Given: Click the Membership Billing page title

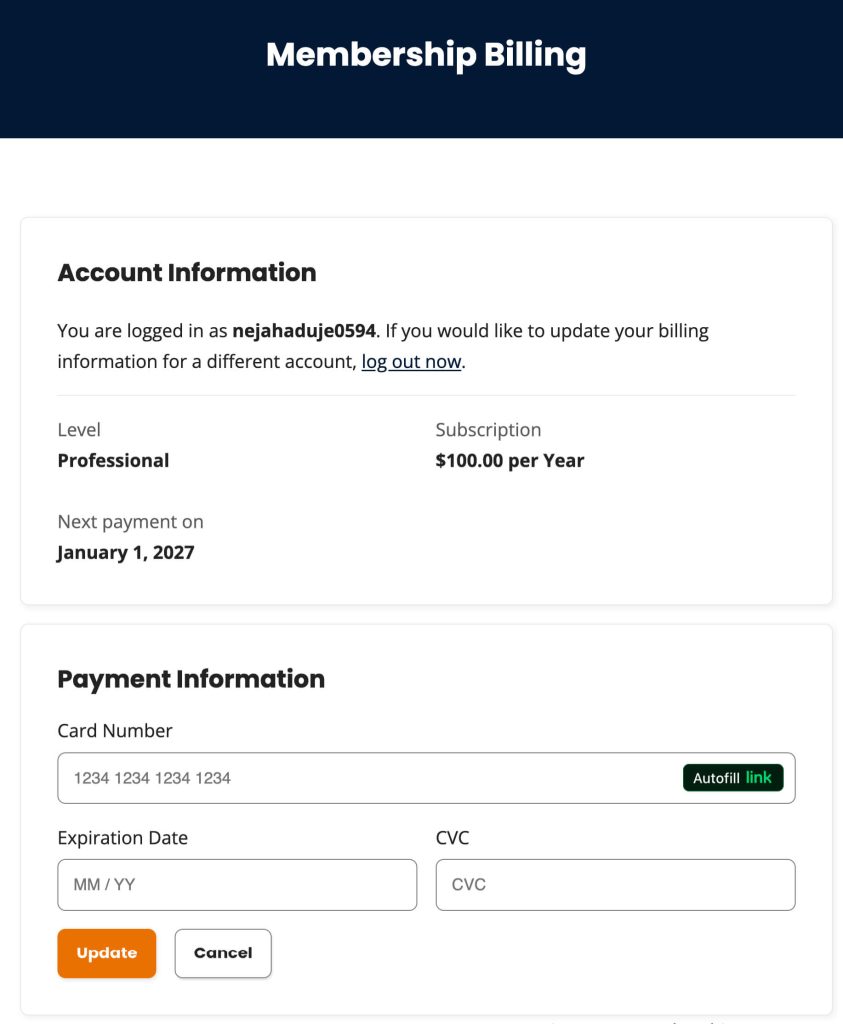Looking at the screenshot, I should click(426, 55).
